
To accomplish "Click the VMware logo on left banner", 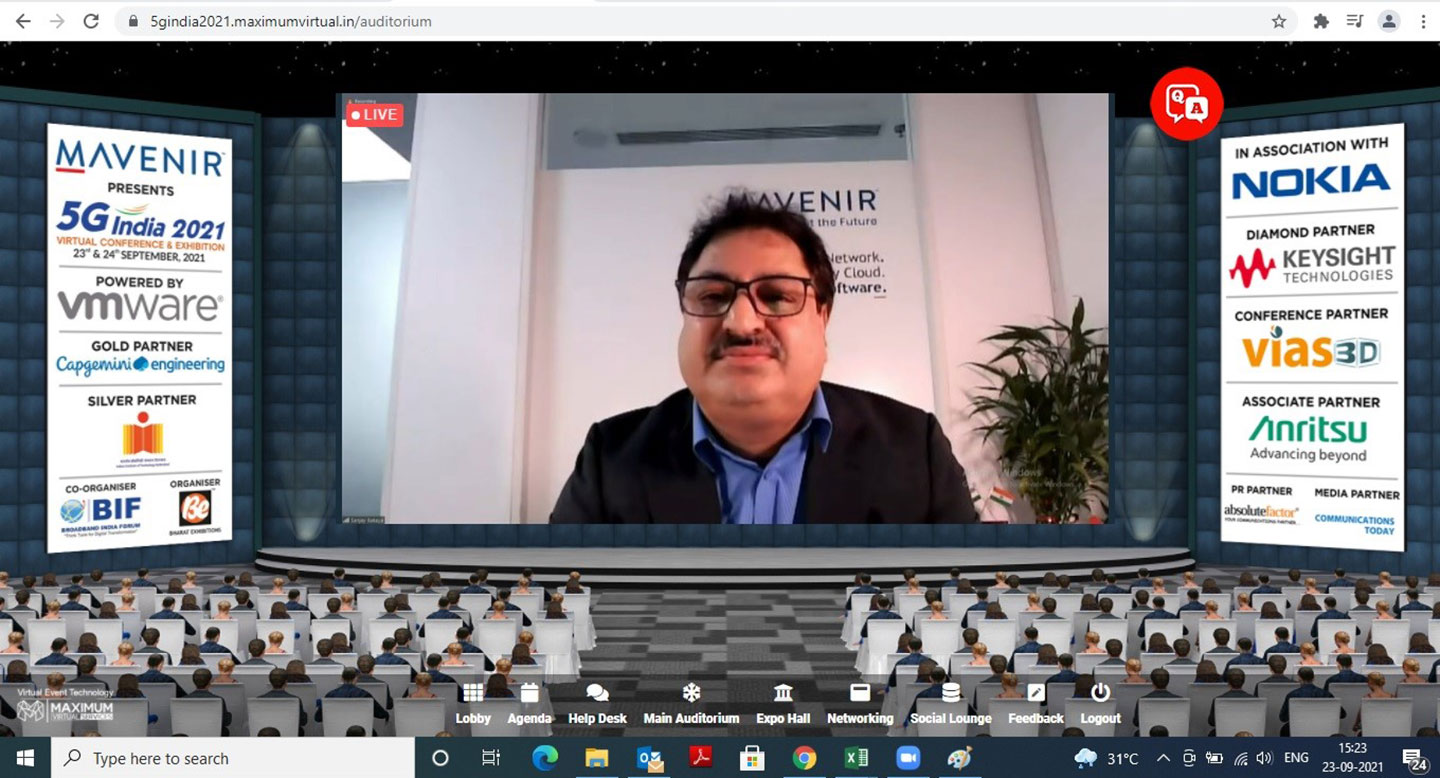I will pyautogui.click(x=140, y=306).
